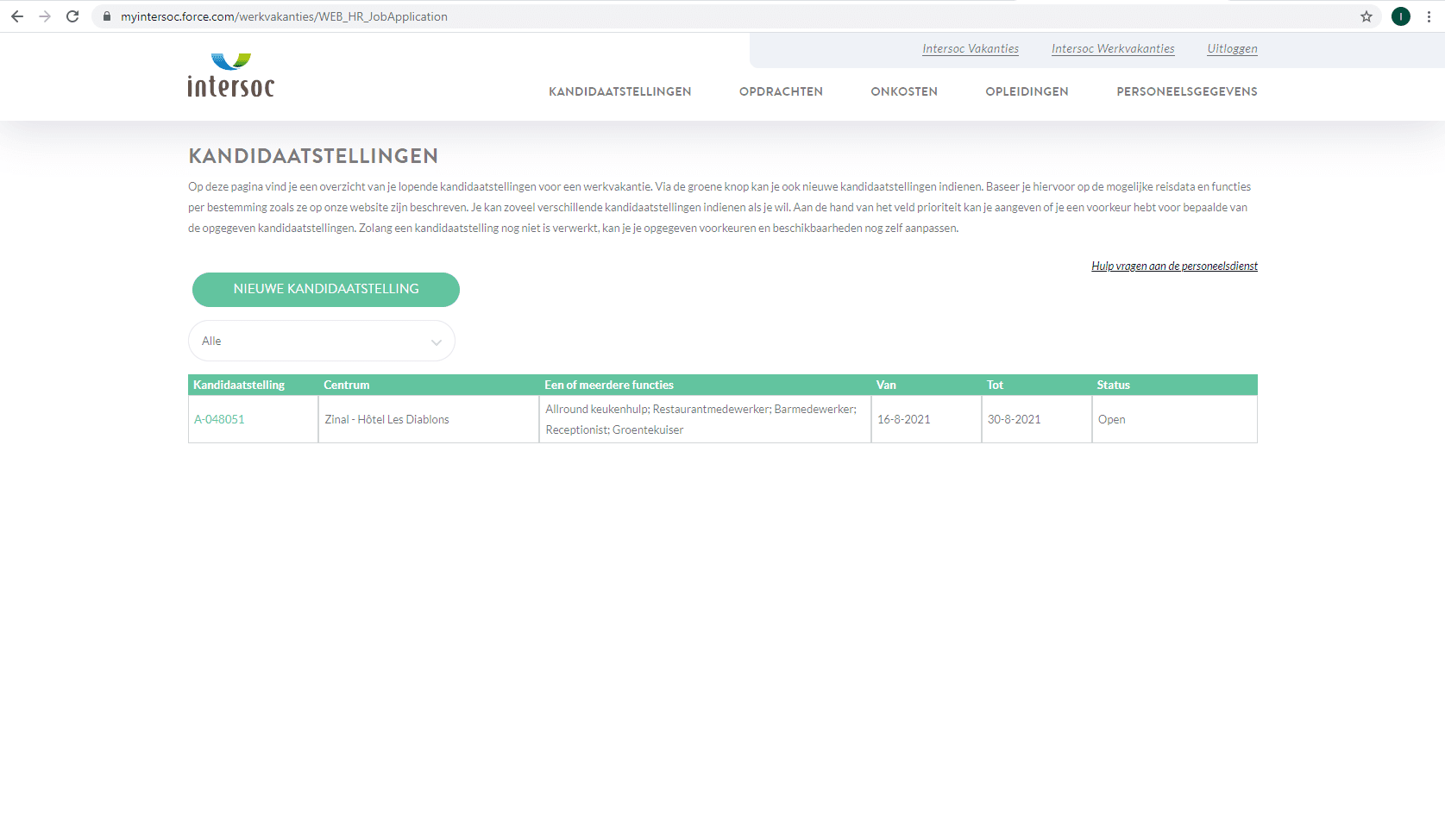This screenshot has height=840, width=1445.
Task: Click the 30-8-2021 end date cell
Action: coord(1037,420)
